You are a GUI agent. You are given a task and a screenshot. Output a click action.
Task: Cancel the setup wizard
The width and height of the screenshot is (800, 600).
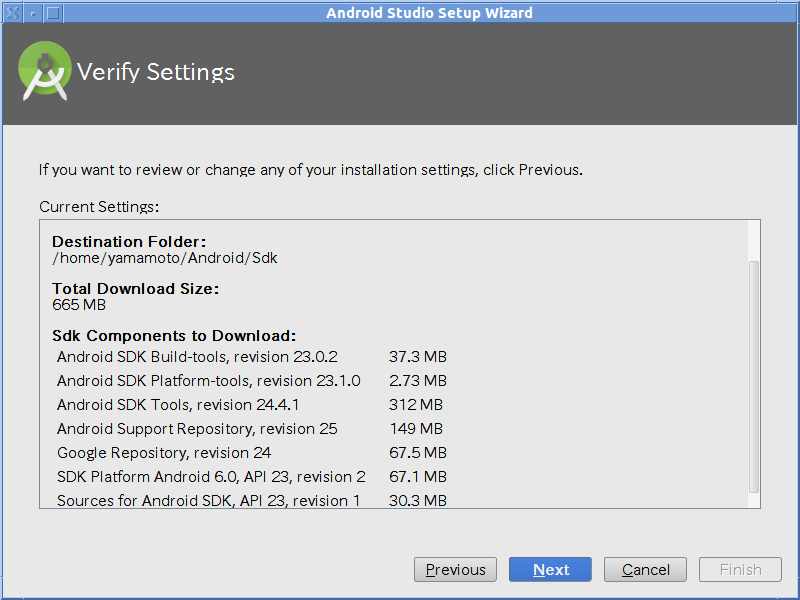tap(645, 569)
